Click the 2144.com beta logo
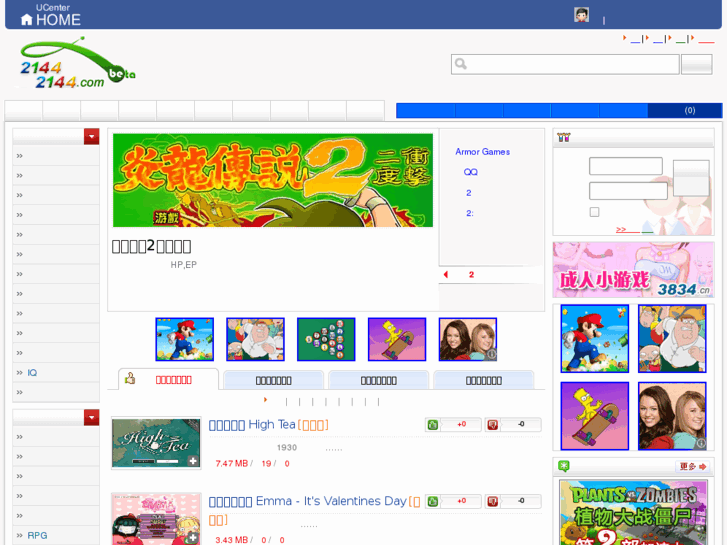The image size is (727, 545). pos(77,64)
